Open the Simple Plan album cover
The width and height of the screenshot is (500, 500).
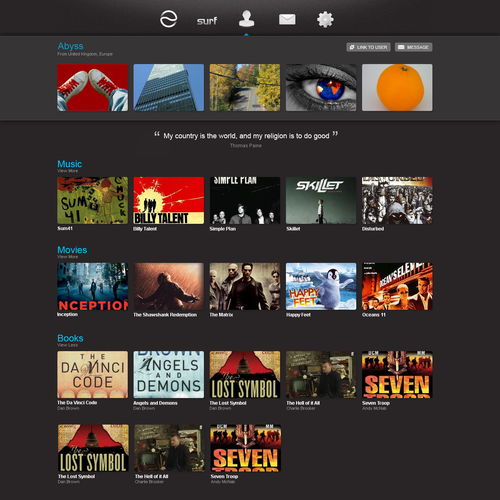click(245, 200)
